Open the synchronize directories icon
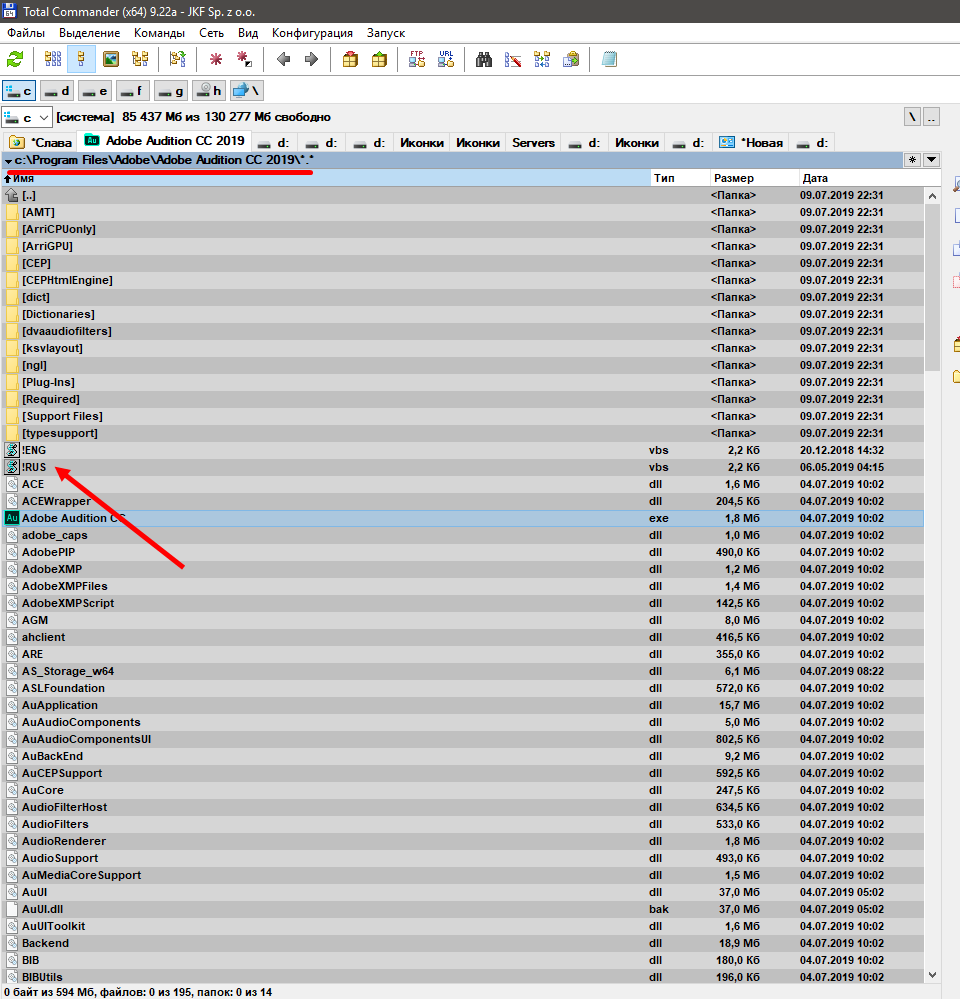This screenshot has height=999, width=960. pos(542,60)
